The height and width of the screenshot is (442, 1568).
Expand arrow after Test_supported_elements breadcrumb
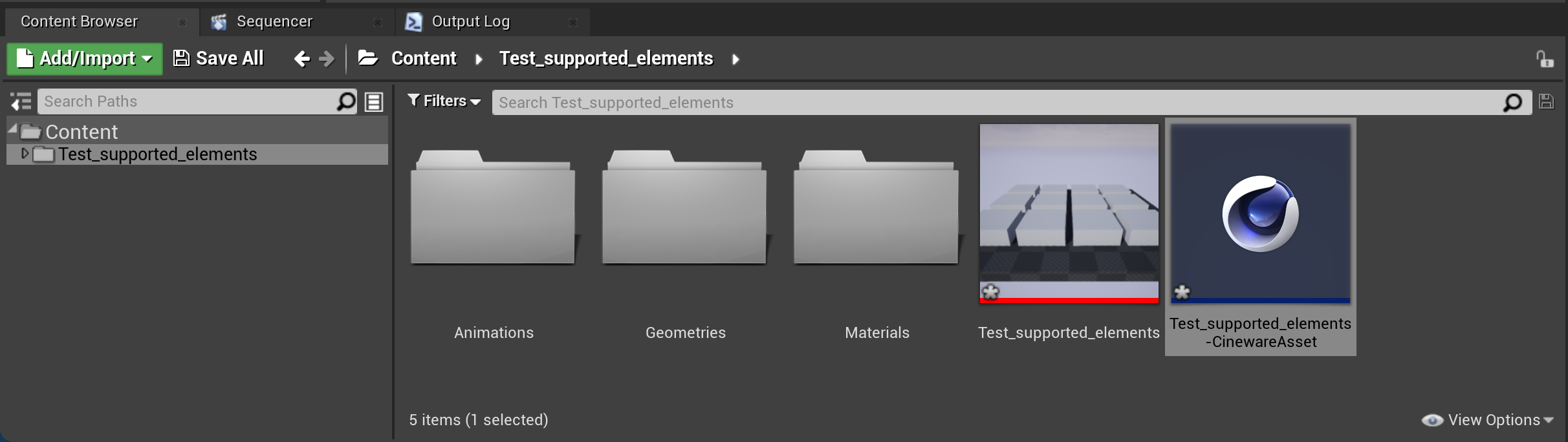point(735,59)
